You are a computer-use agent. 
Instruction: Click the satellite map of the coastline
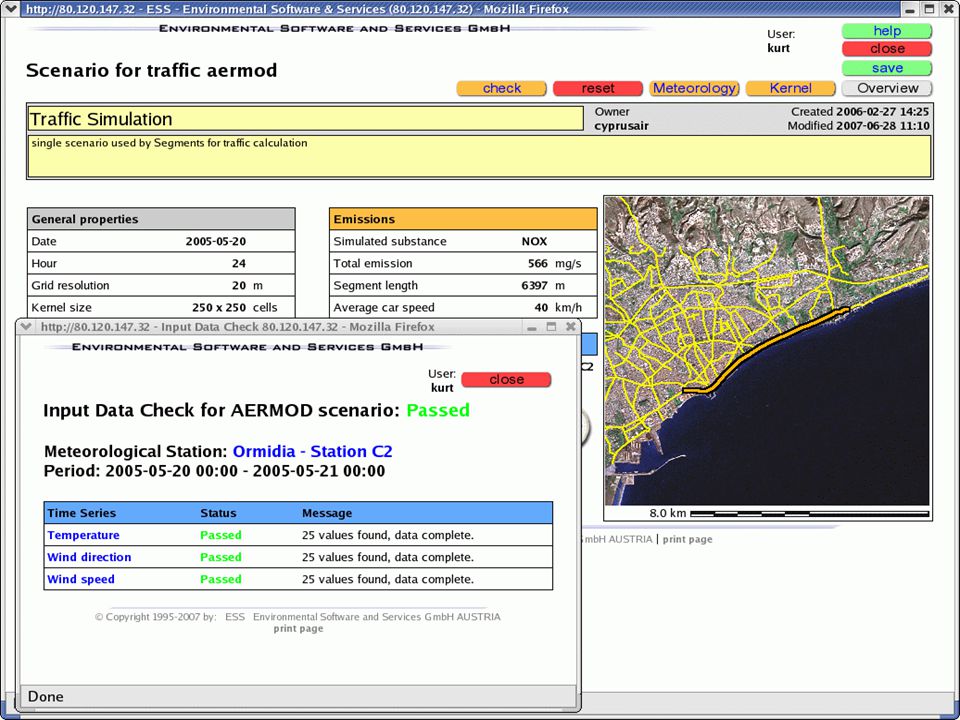pyautogui.click(x=767, y=351)
